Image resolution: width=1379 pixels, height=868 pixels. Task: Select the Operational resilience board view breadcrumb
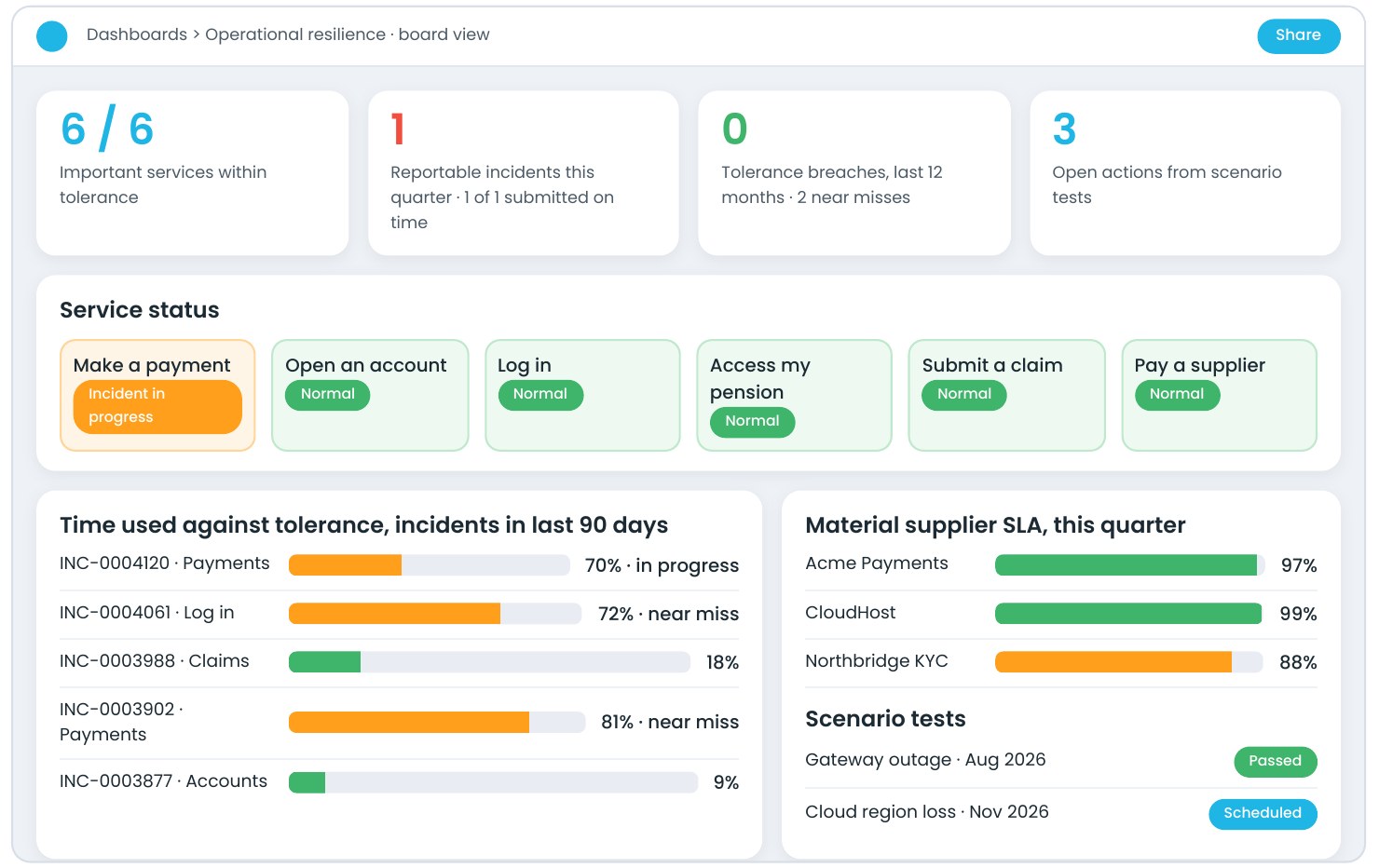[x=347, y=34]
